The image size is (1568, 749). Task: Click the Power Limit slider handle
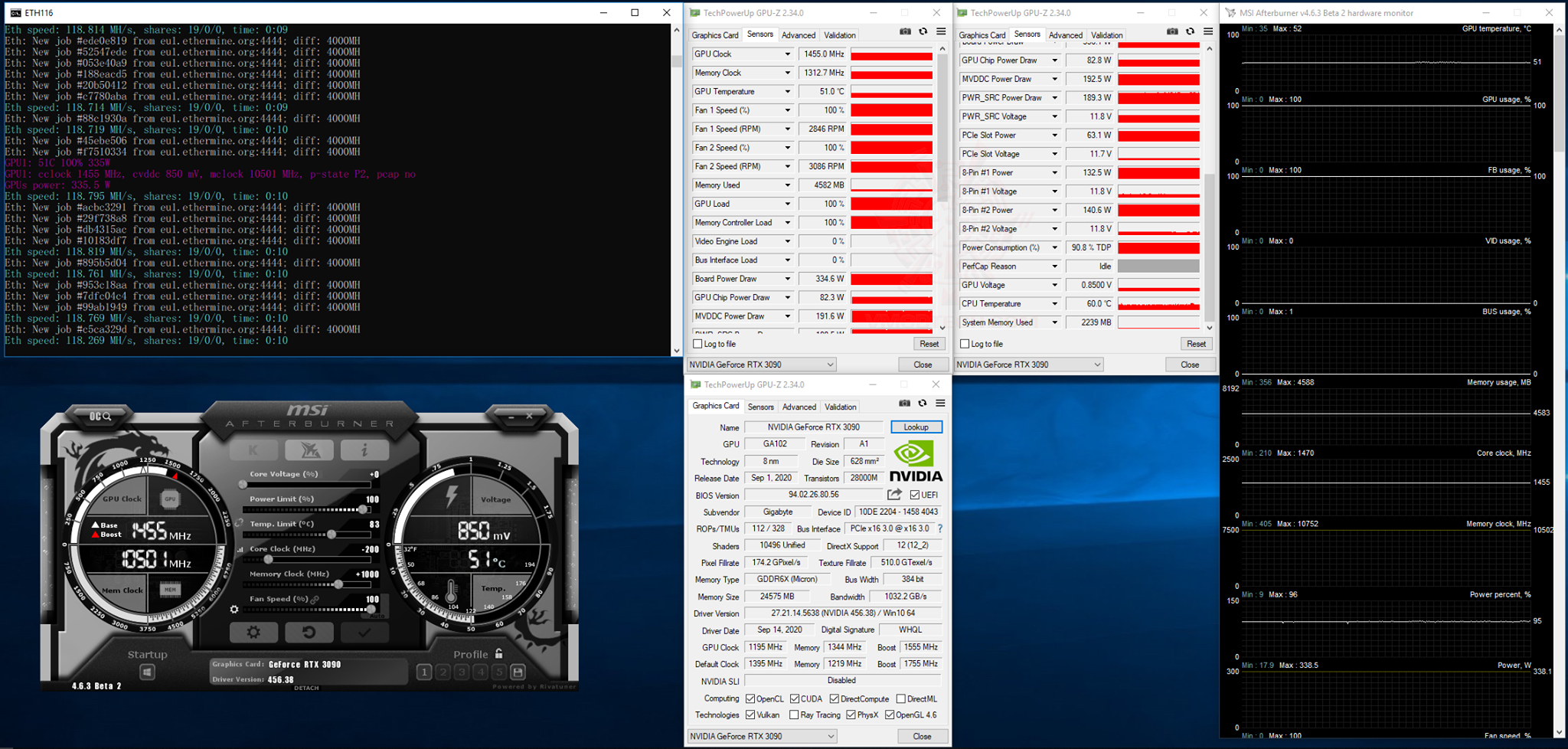[363, 509]
